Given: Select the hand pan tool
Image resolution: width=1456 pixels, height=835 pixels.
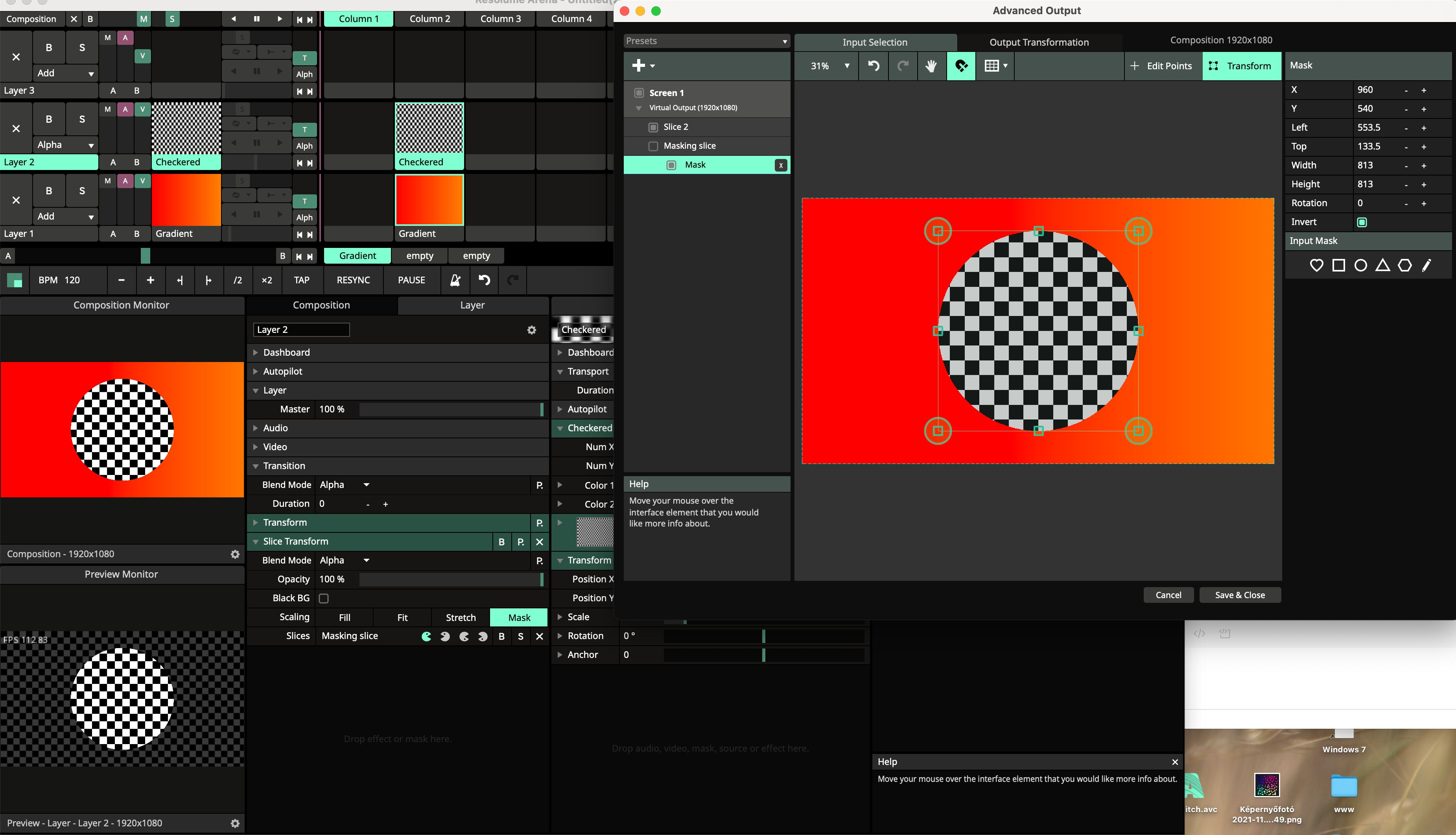Looking at the screenshot, I should click(x=931, y=66).
